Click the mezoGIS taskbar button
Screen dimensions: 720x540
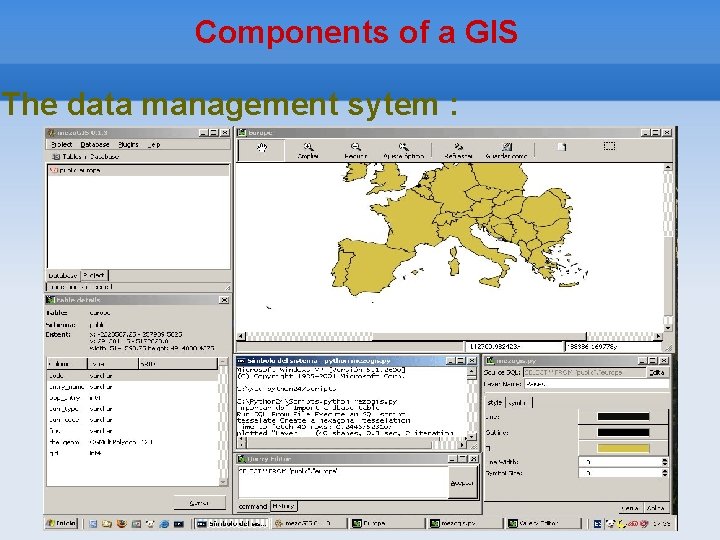(x=309, y=523)
